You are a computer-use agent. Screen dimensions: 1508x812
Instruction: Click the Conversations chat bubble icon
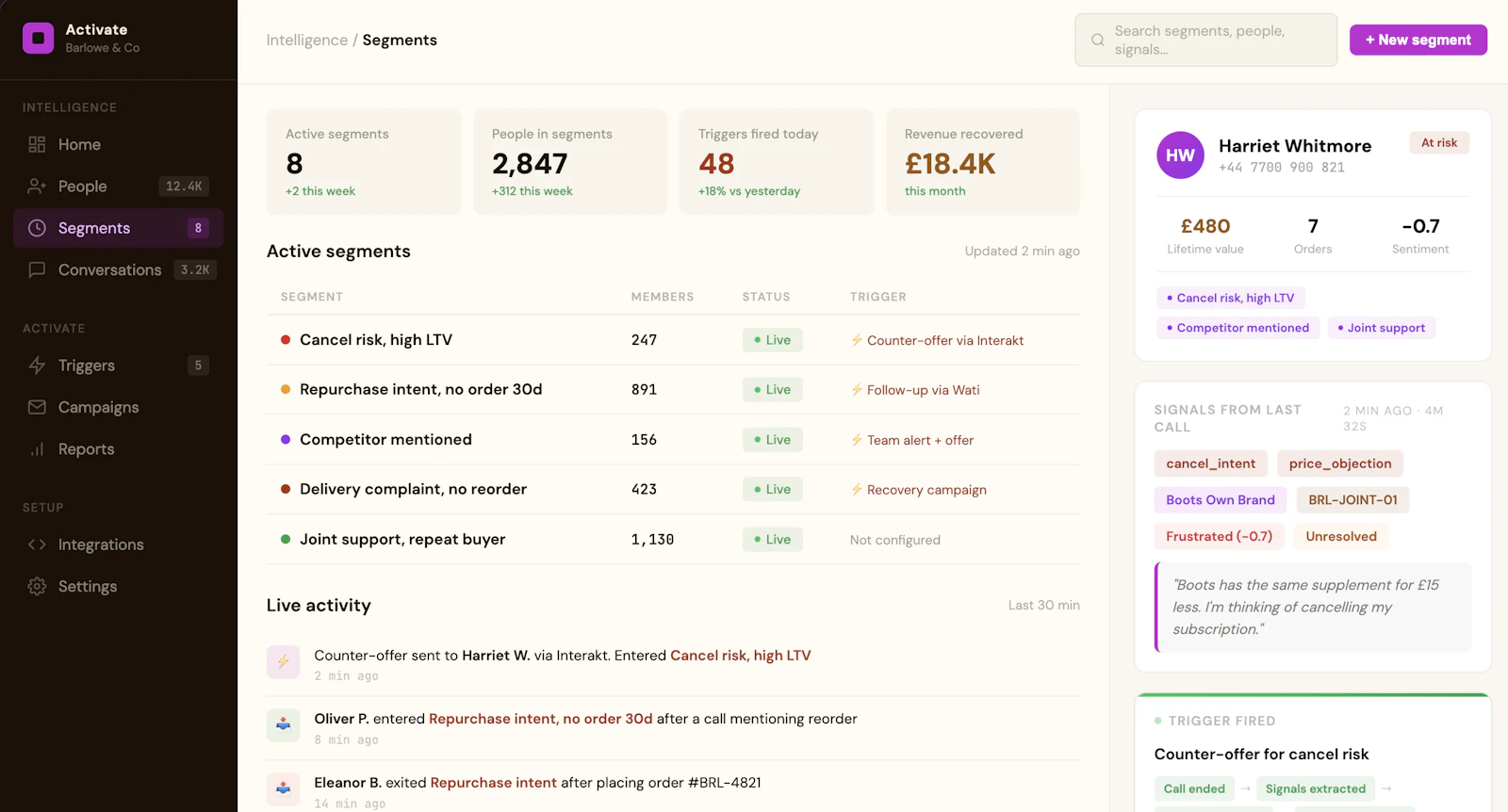(37, 269)
